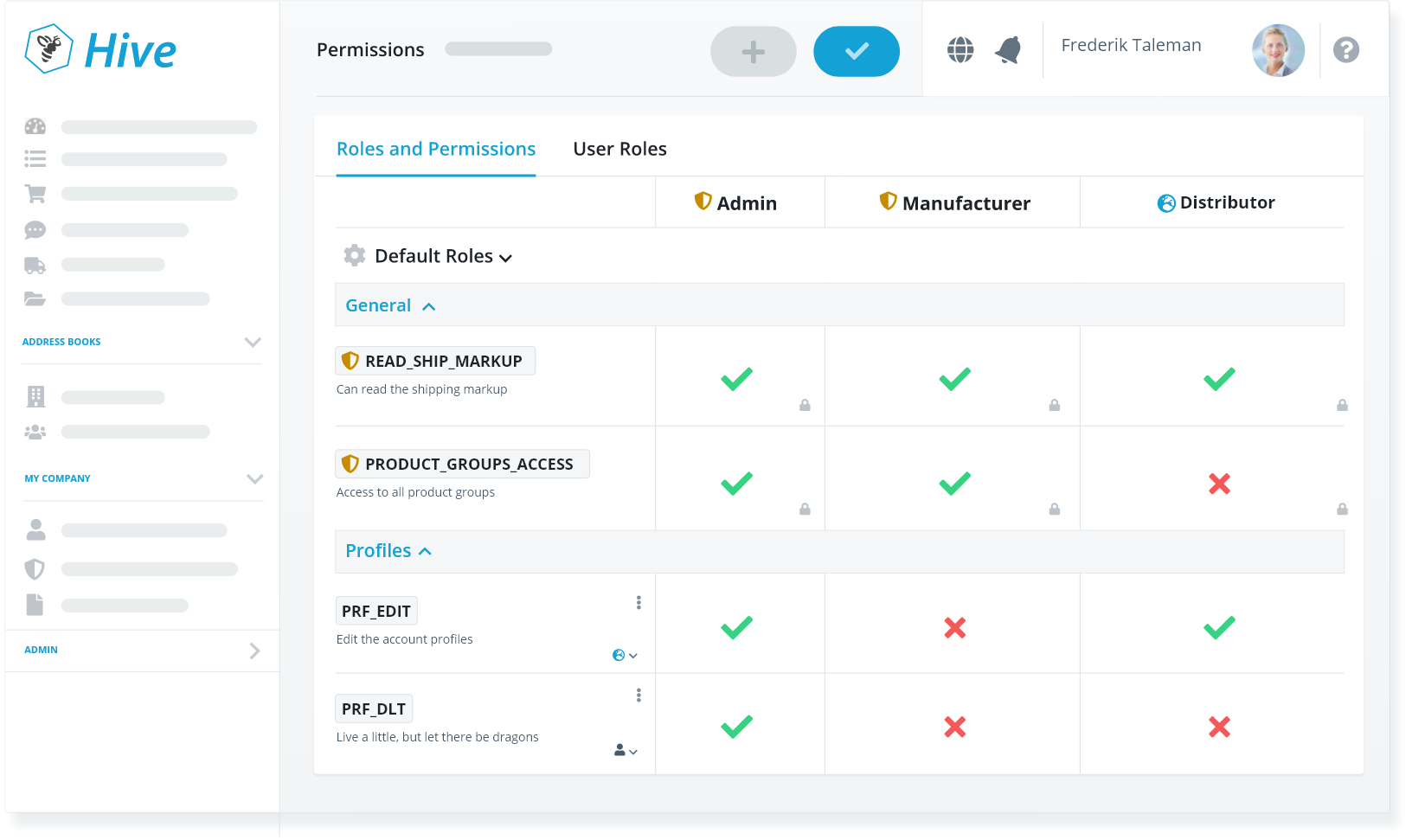Select the Roles and Permissions tab
The height and width of the screenshot is (840, 1412).
tap(436, 149)
